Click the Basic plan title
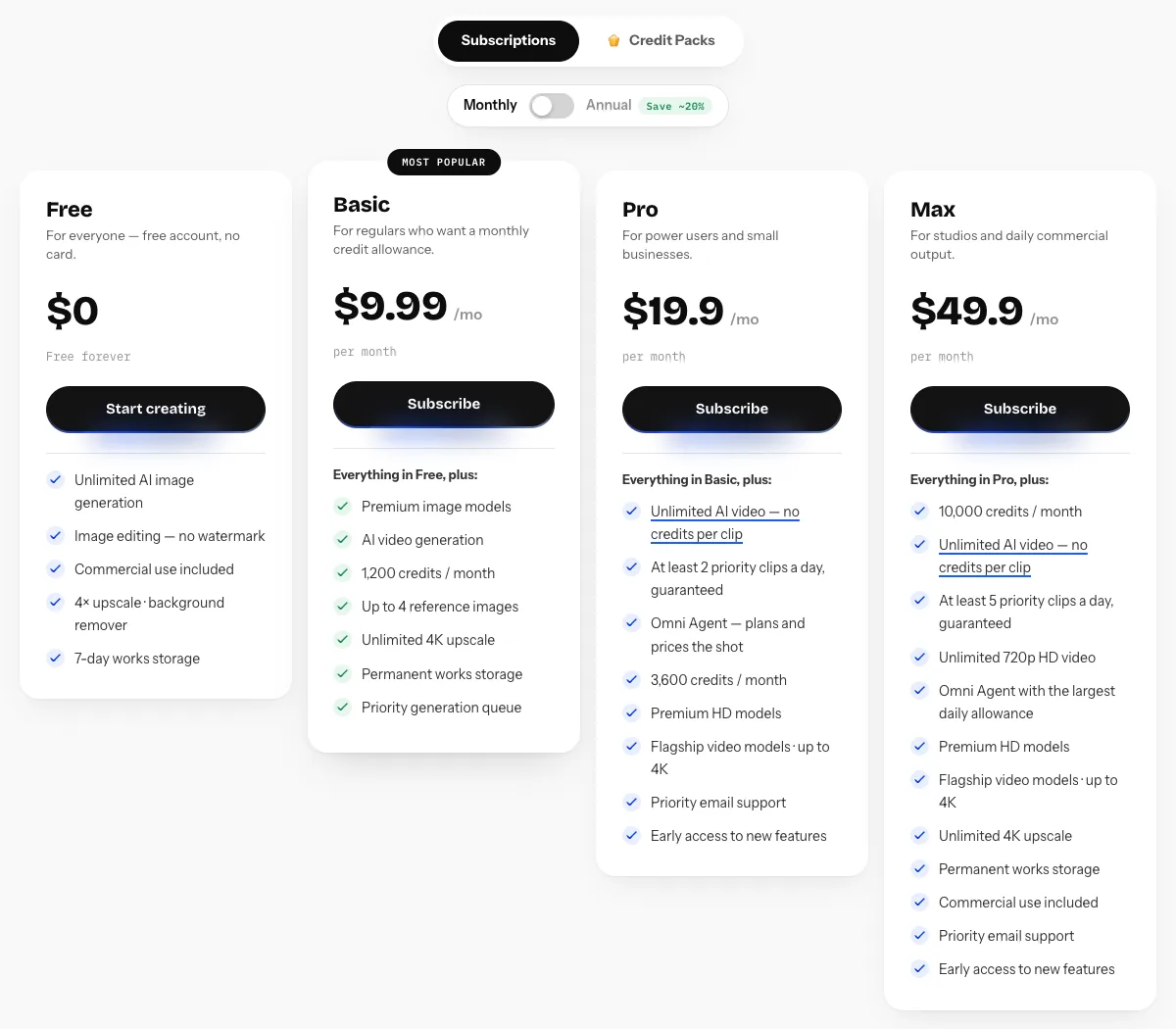The width and height of the screenshot is (1176, 1029). coord(362,205)
